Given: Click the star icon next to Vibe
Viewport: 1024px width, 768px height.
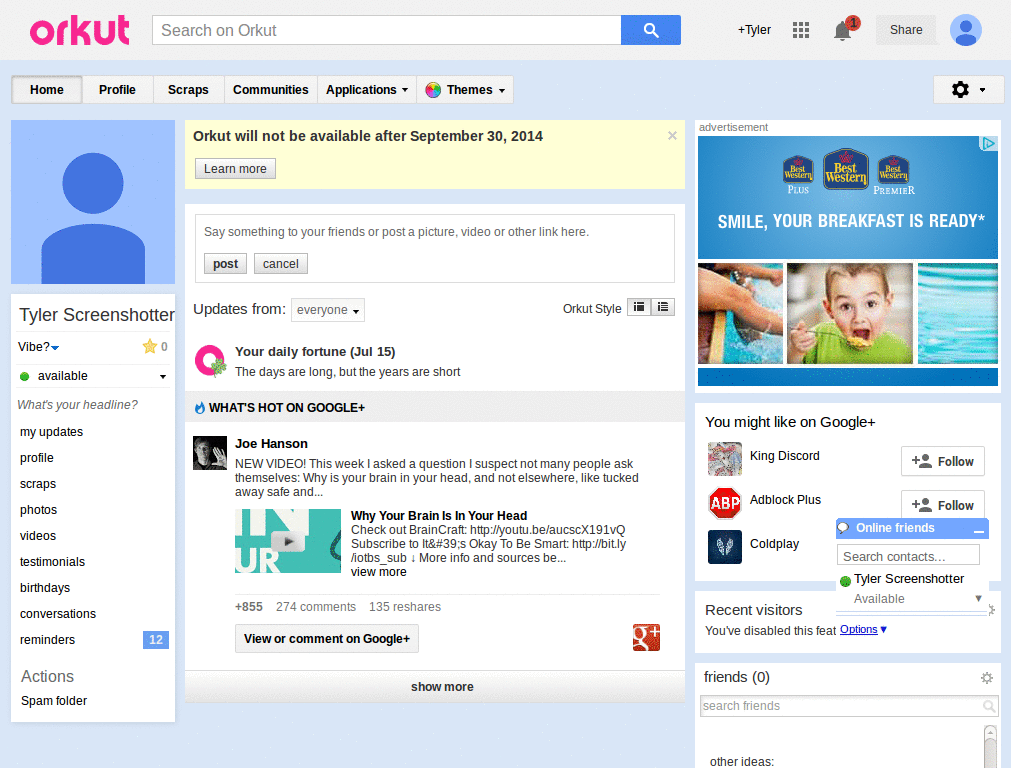Looking at the screenshot, I should coord(150,346).
